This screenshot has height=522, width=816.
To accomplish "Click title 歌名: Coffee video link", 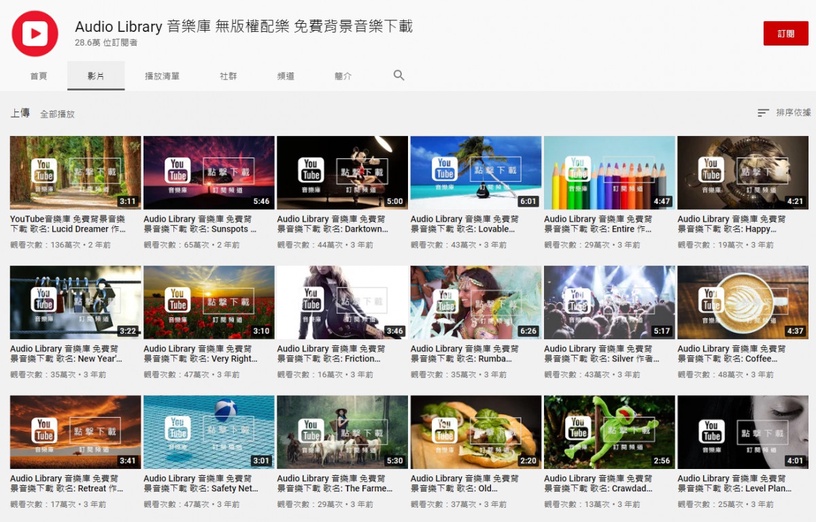I will pyautogui.click(x=731, y=353).
